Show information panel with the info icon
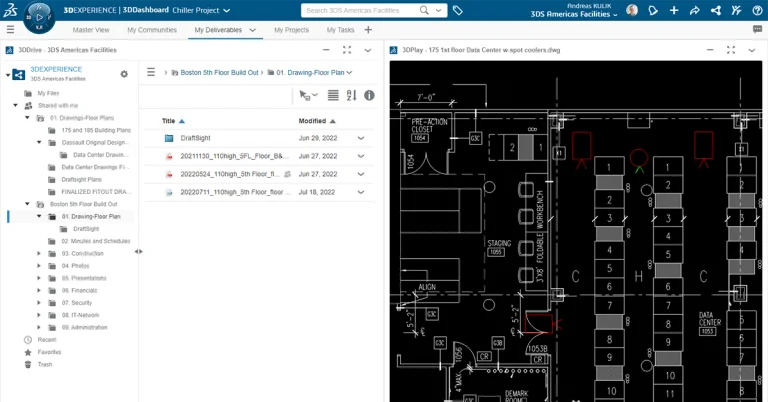 tap(369, 96)
